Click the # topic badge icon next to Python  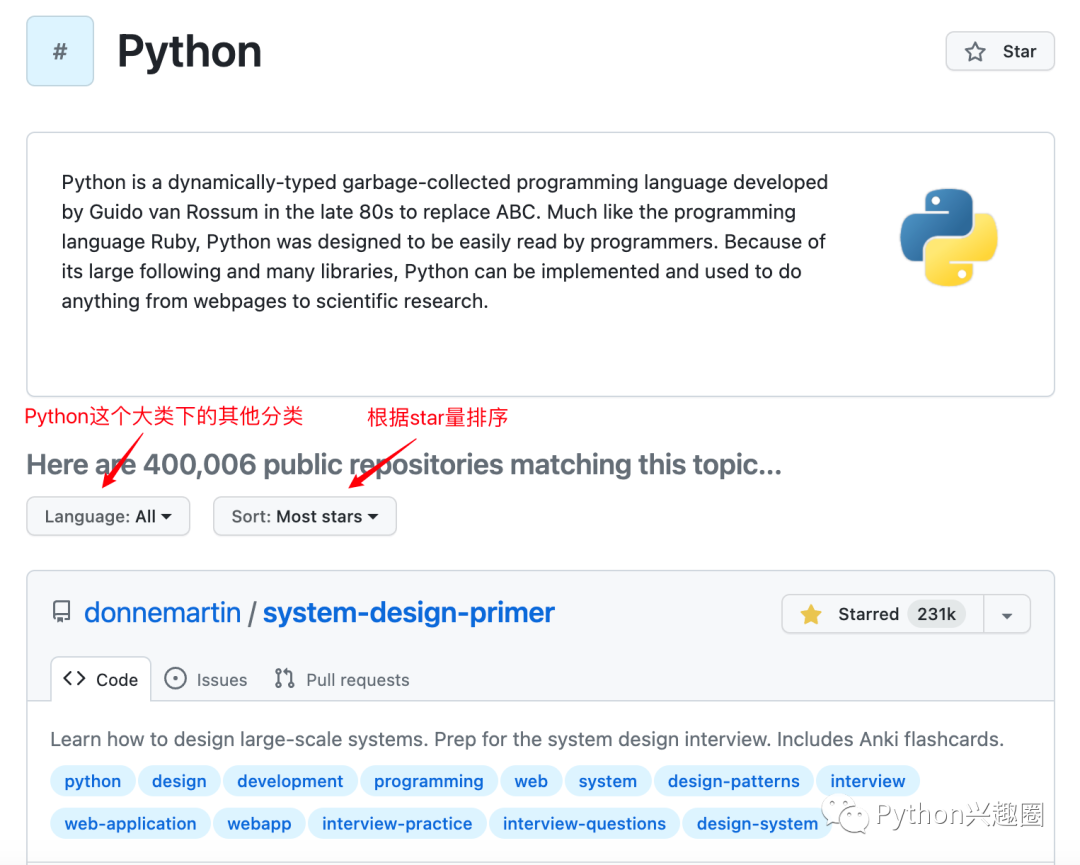(59, 50)
